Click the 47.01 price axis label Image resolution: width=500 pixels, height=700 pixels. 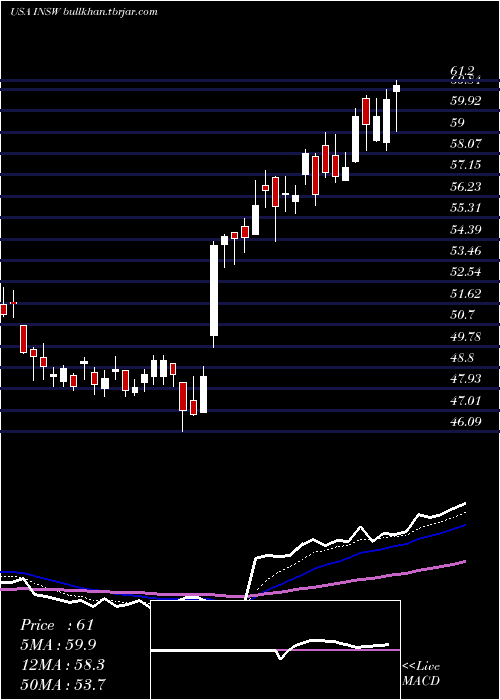(466, 400)
